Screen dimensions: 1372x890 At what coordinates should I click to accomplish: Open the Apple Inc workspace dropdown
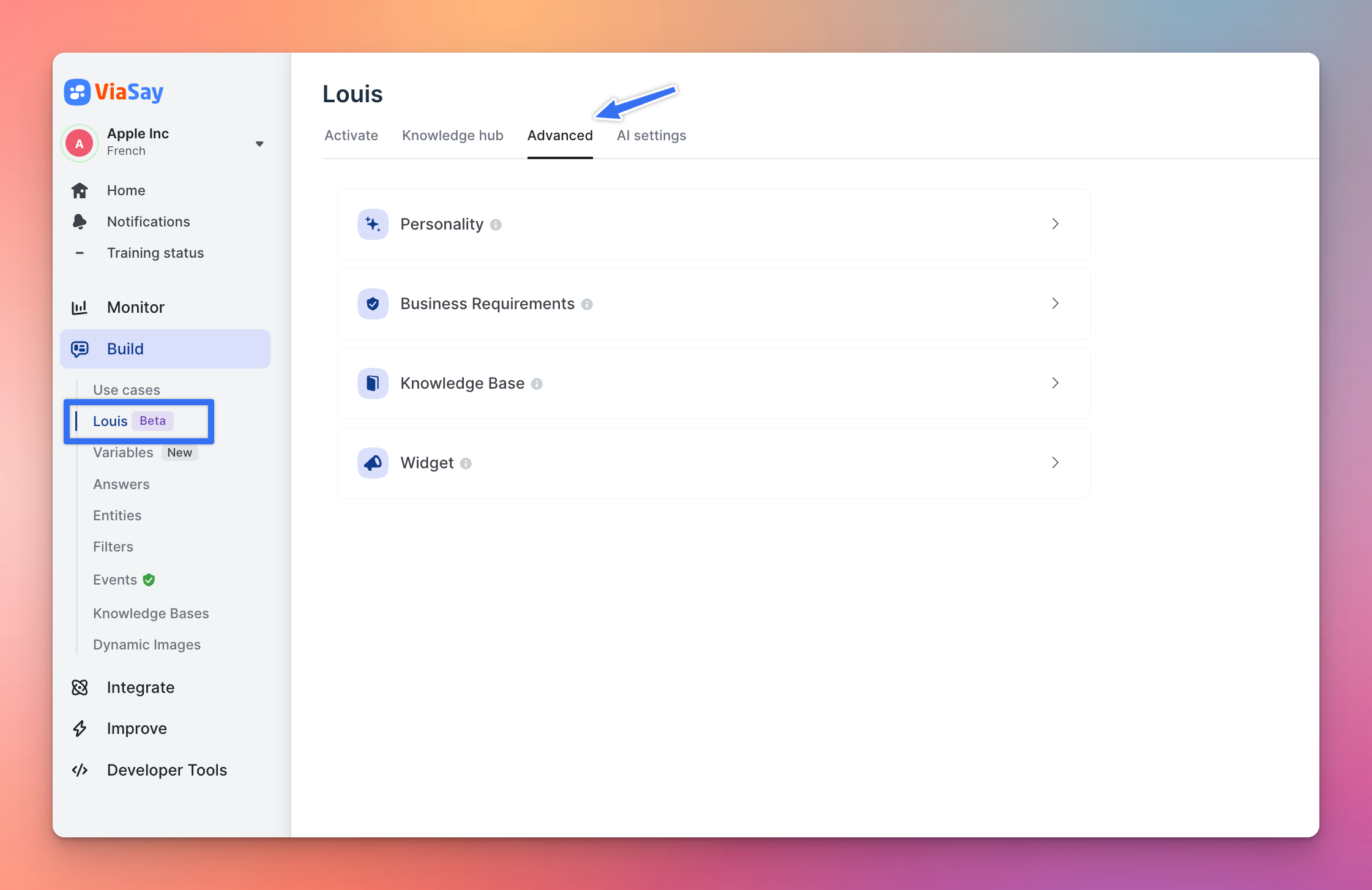click(259, 144)
